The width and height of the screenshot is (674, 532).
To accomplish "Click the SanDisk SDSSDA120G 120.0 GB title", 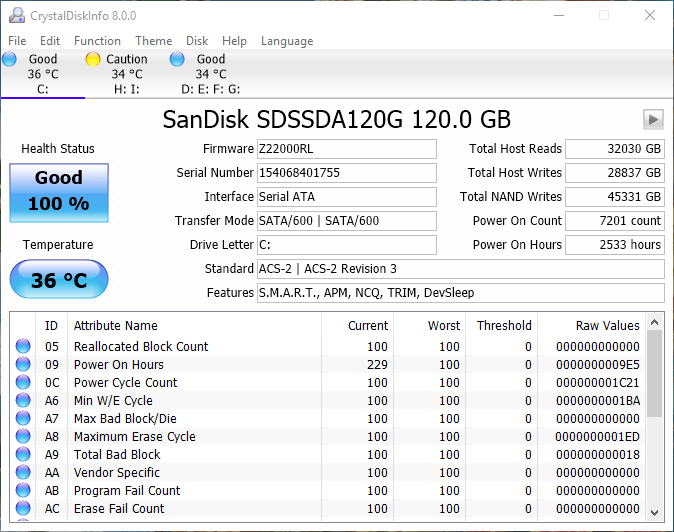I will [337, 119].
